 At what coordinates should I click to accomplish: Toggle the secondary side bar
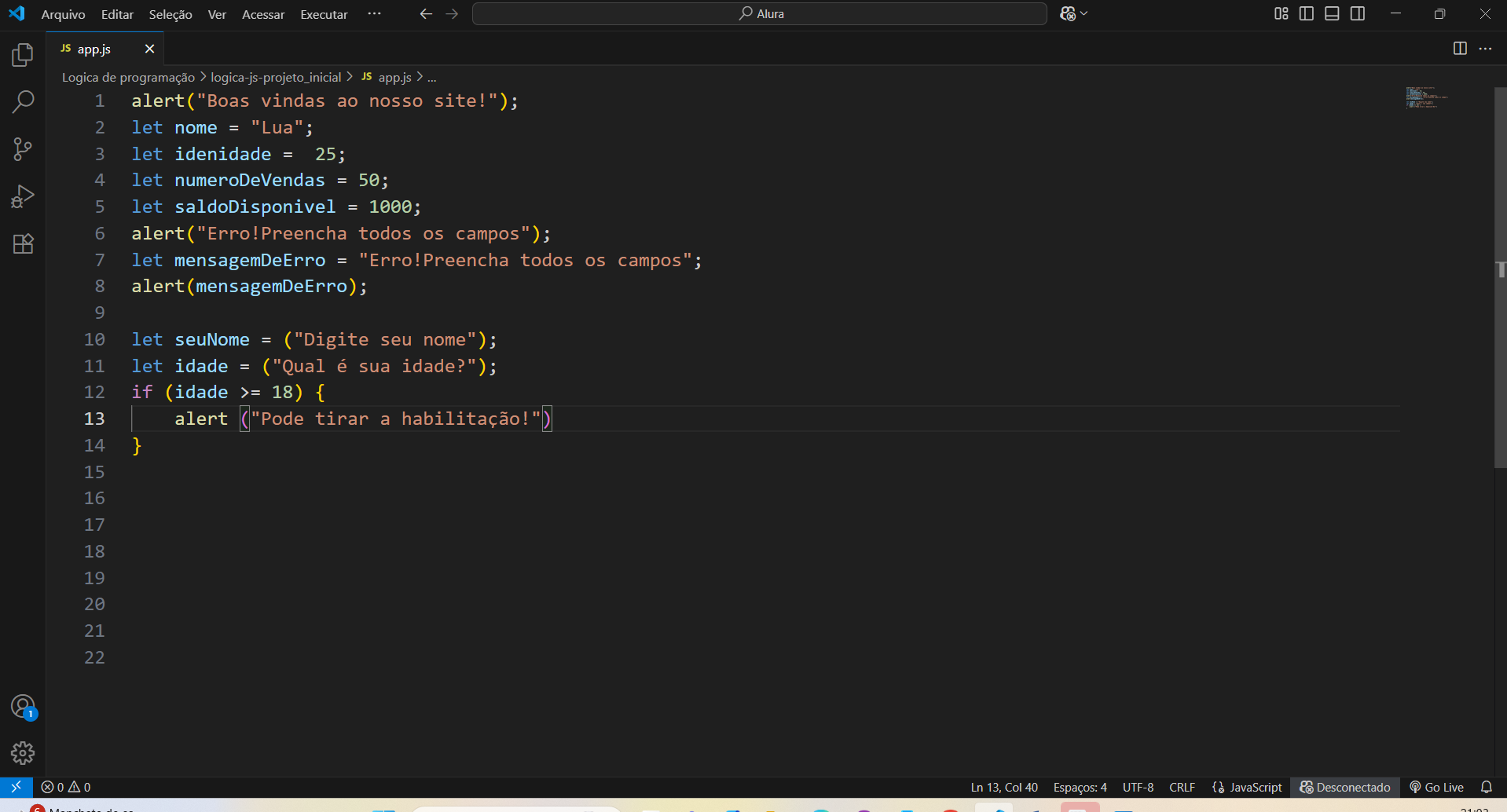(x=1357, y=13)
